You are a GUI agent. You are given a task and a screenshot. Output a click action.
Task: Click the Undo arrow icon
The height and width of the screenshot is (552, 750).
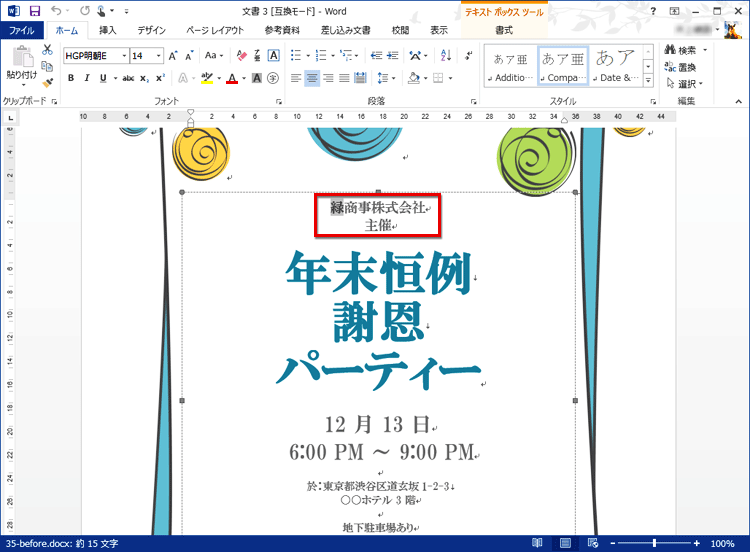[x=56, y=11]
